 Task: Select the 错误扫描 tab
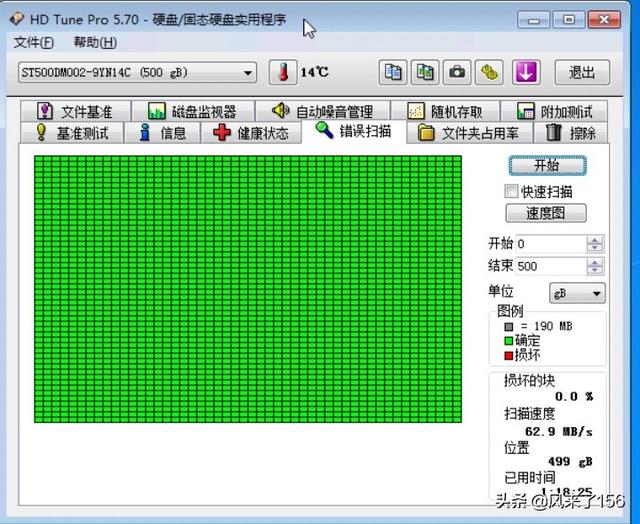(354, 131)
